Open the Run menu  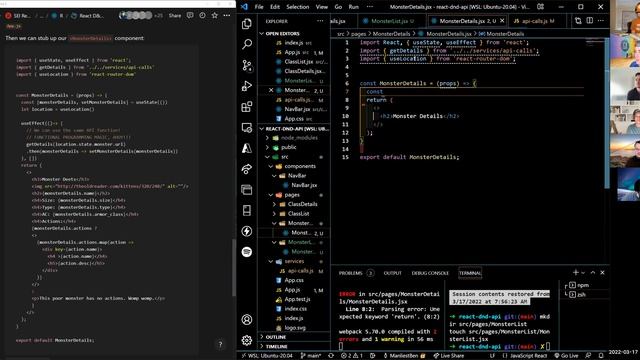[353, 7]
